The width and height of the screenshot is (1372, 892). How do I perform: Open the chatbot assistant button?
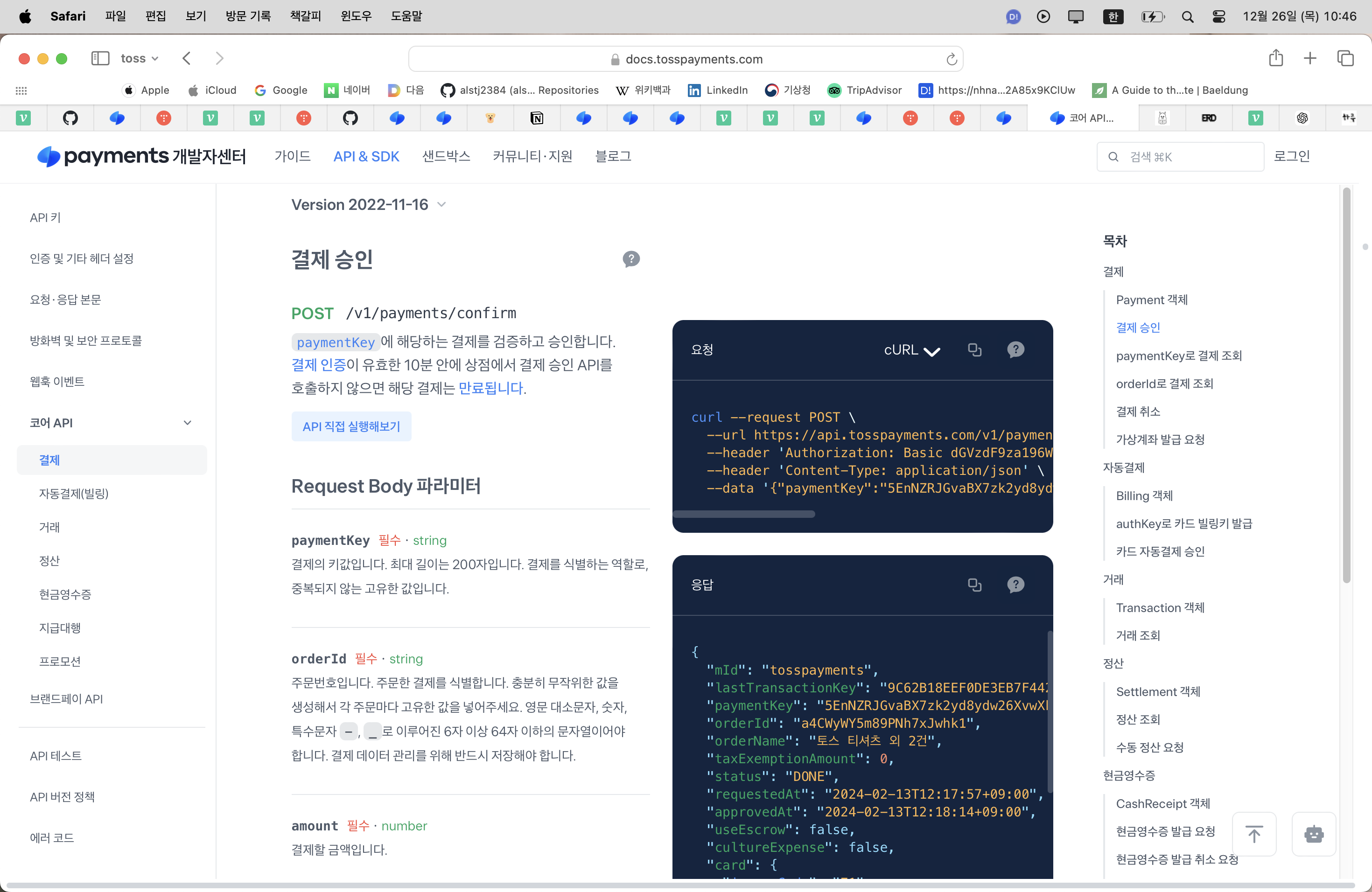(x=1313, y=834)
